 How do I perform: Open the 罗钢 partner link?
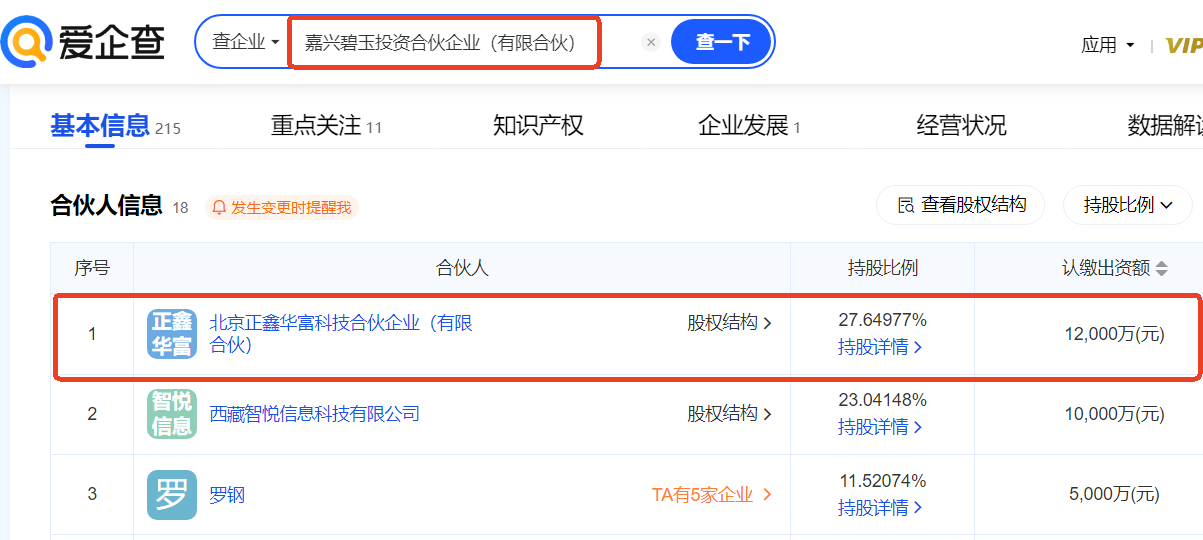pyautogui.click(x=227, y=494)
